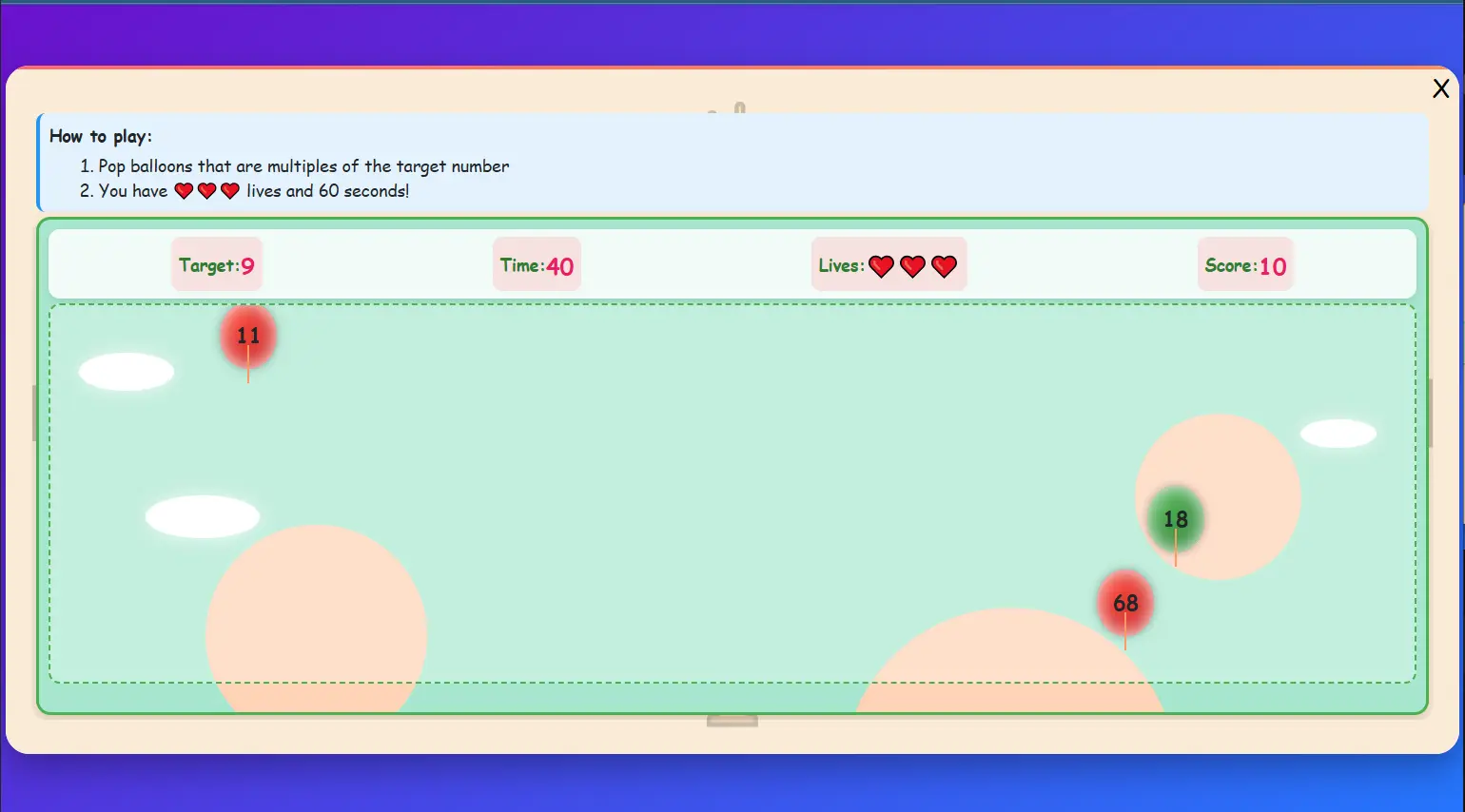The width and height of the screenshot is (1465, 812).
Task: Click the cloud above the large left bubble
Action: (203, 515)
